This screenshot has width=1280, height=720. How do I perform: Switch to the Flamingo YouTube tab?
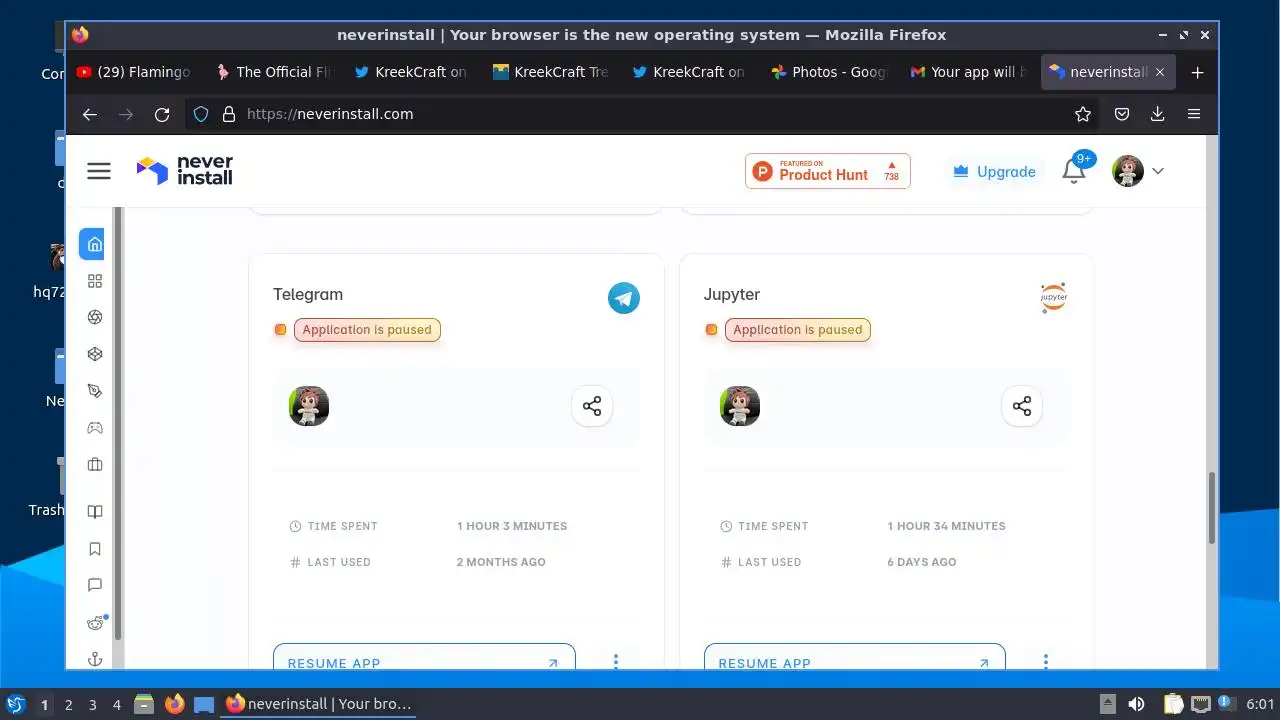point(133,72)
